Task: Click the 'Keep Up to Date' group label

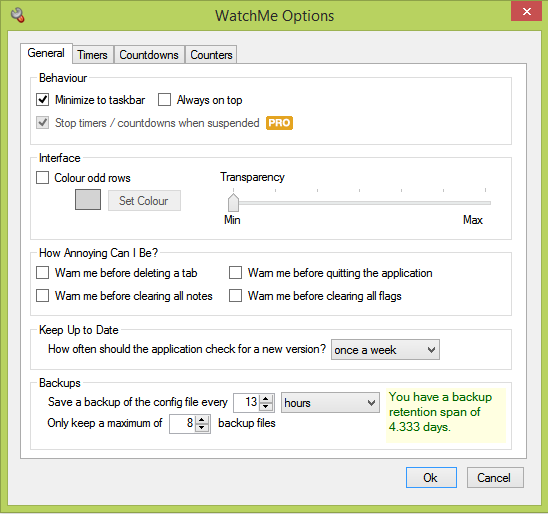Action: point(79,330)
